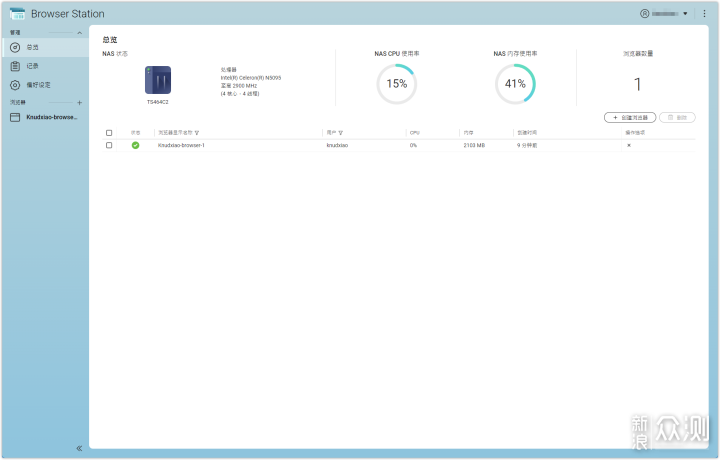Click the 删除 delete button
The height and width of the screenshot is (460, 720).
(677, 117)
